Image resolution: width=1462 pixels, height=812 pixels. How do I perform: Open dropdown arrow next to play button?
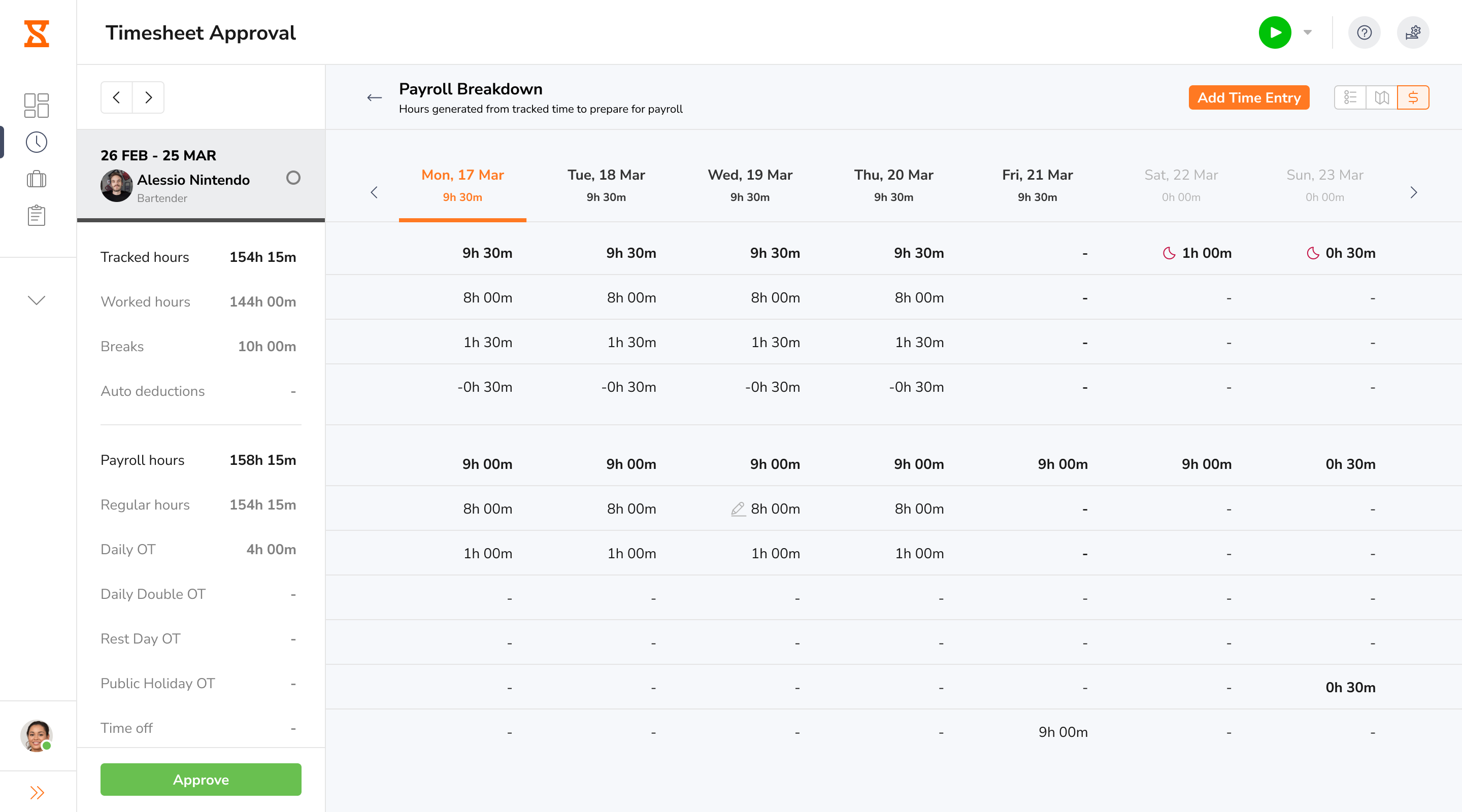click(x=1308, y=32)
